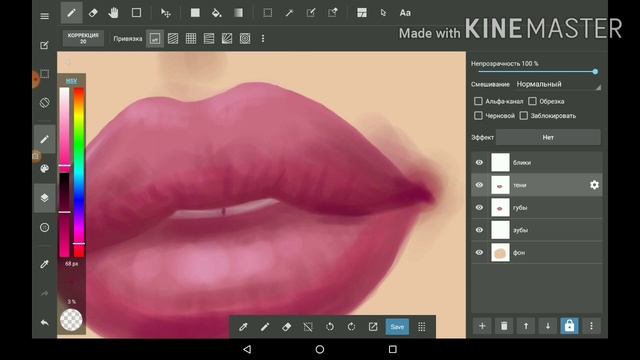Enable radial lines snap guide
The height and width of the screenshot is (360, 640).
click(x=227, y=39)
